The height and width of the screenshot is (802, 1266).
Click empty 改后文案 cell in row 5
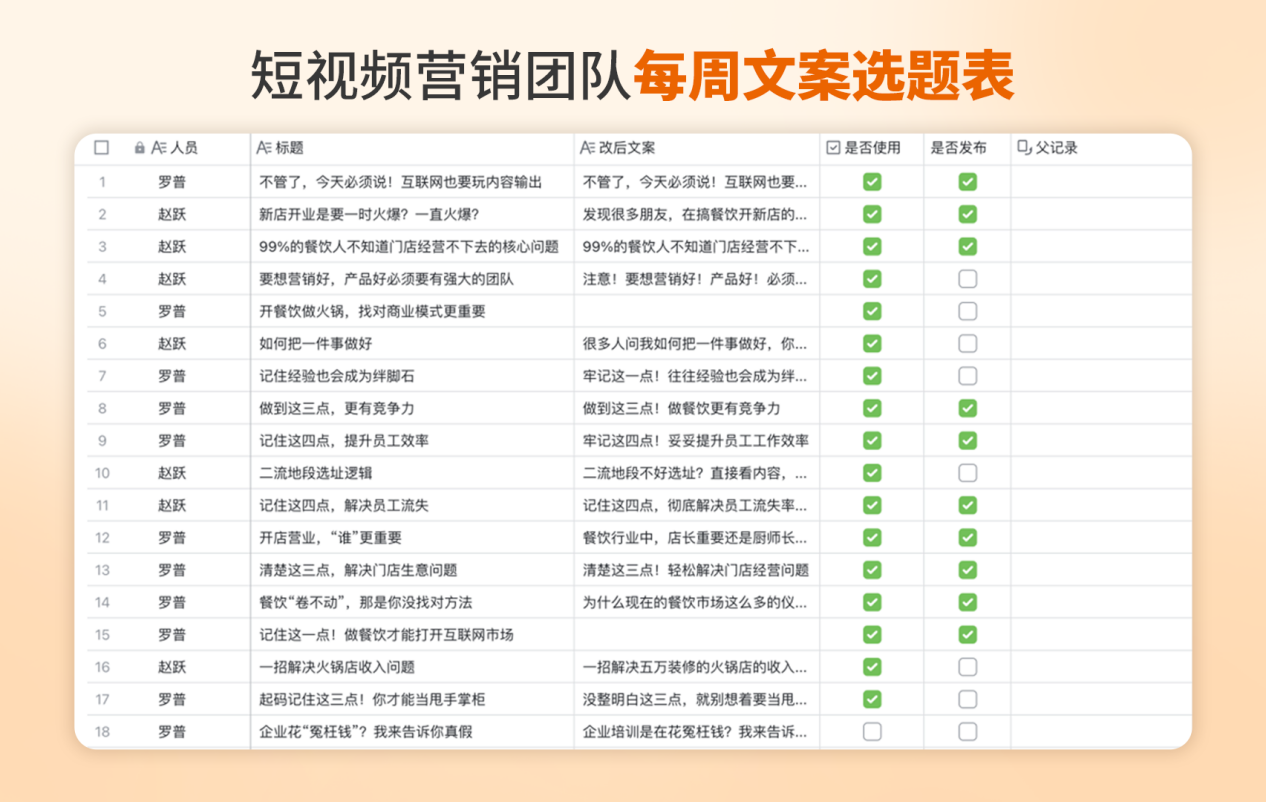tap(696, 311)
